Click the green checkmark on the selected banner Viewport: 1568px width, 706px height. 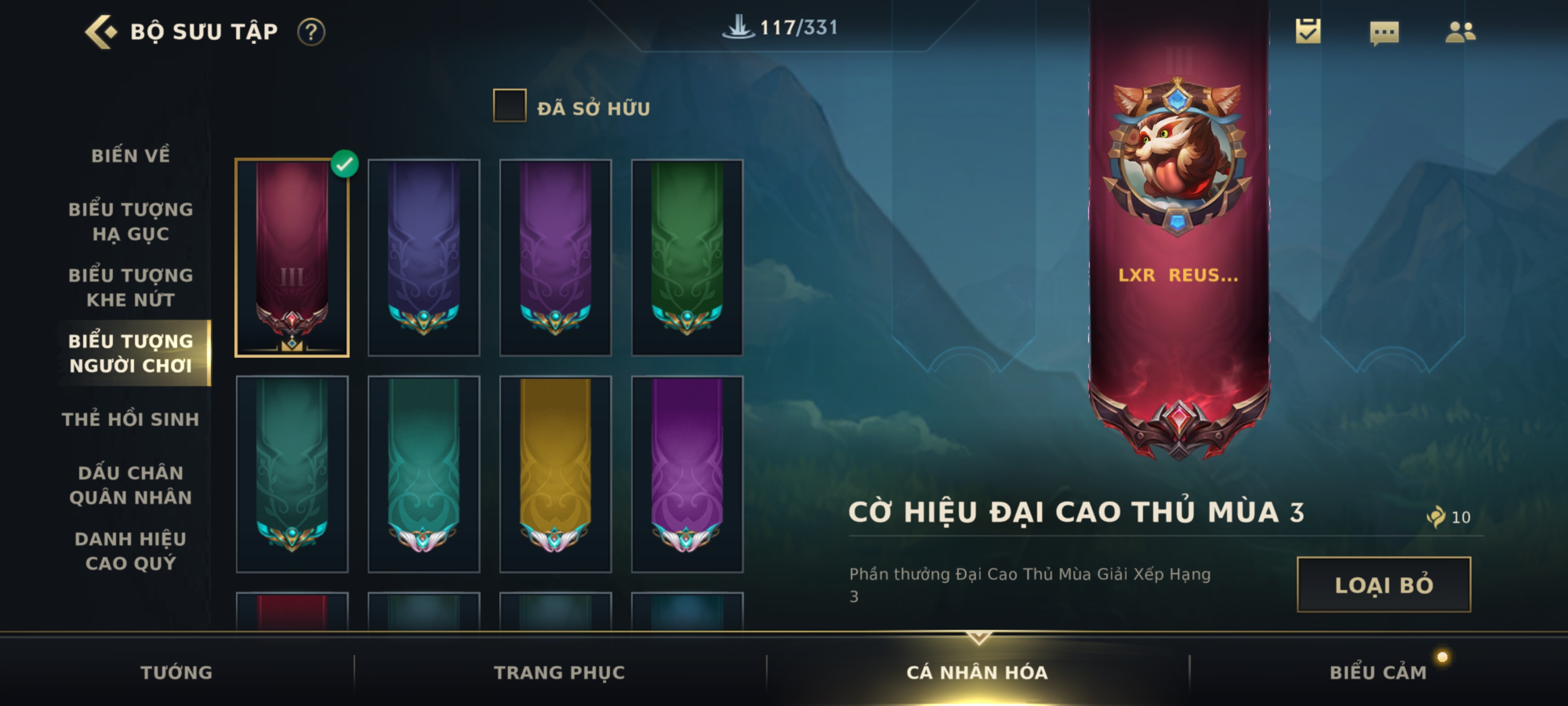tap(344, 163)
